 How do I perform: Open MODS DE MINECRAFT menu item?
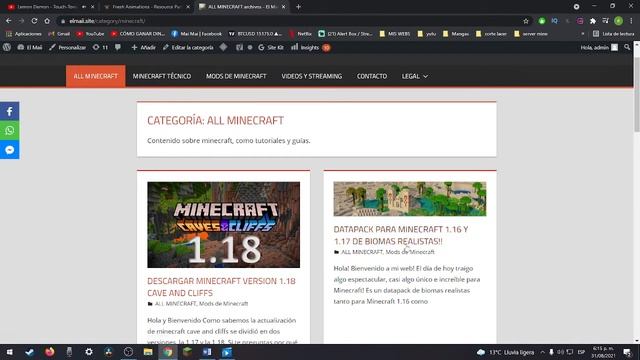236,76
